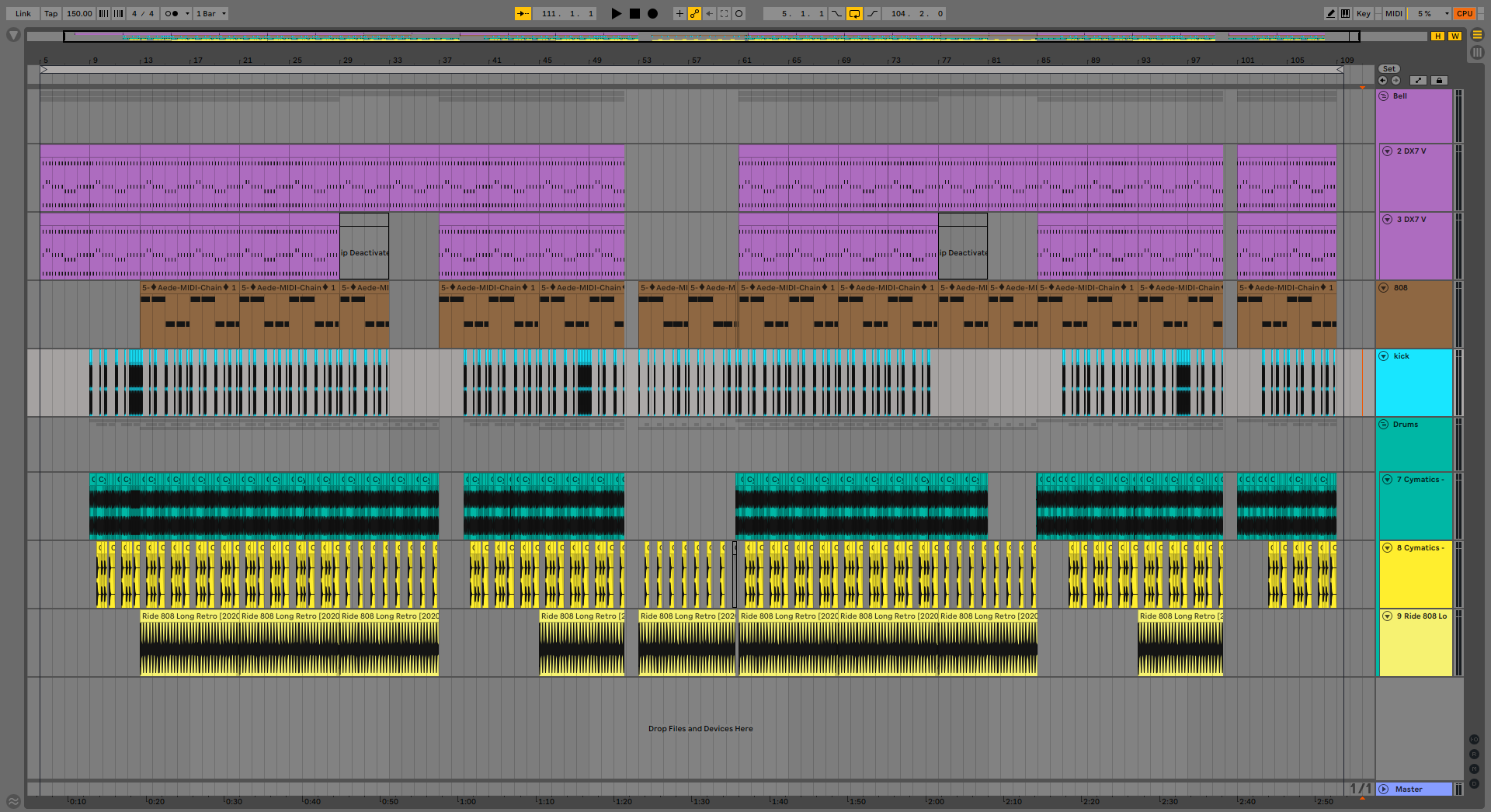
Task: Click Capture MIDI button
Action: point(724,13)
